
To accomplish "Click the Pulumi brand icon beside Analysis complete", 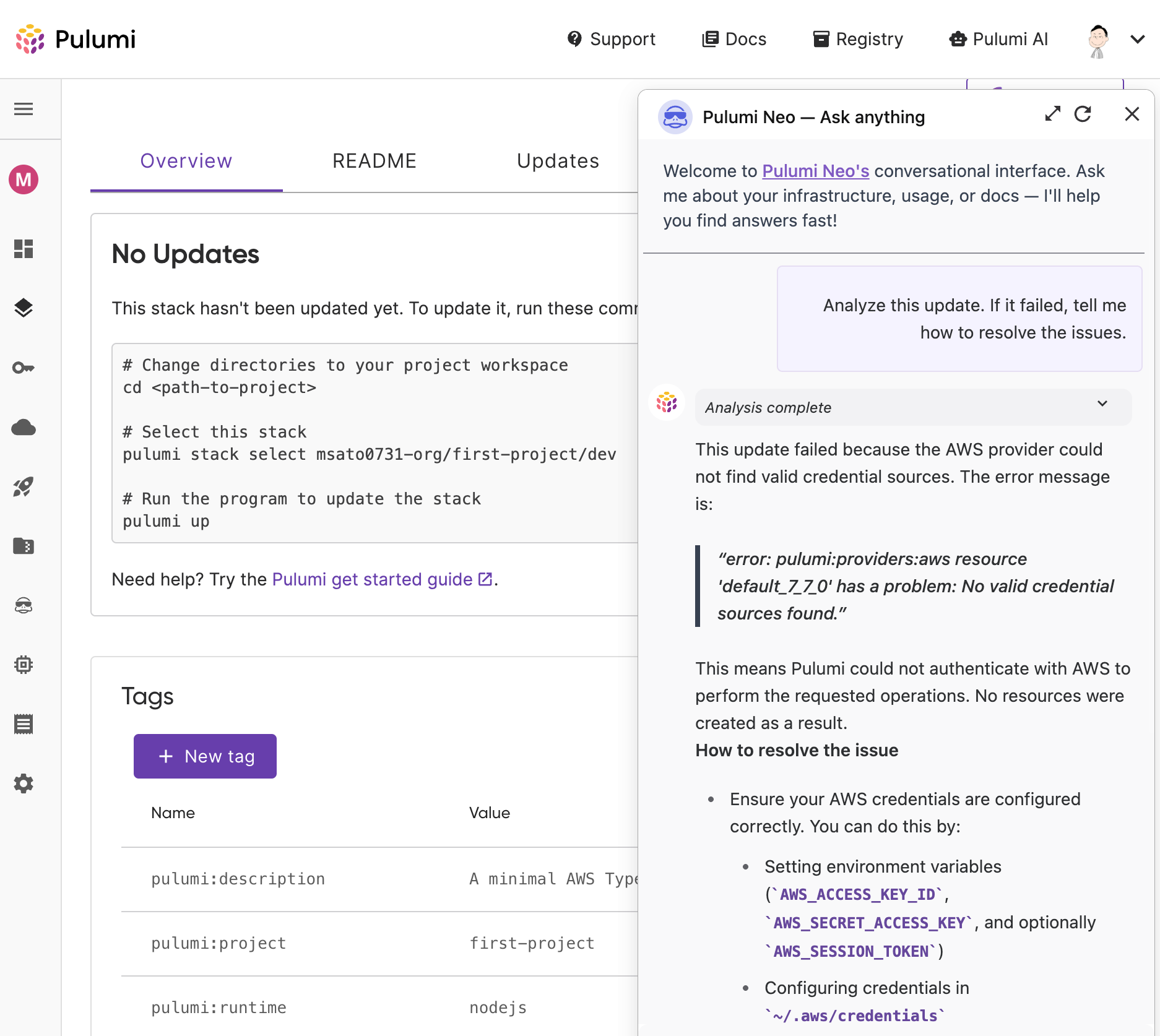I will coord(667,403).
